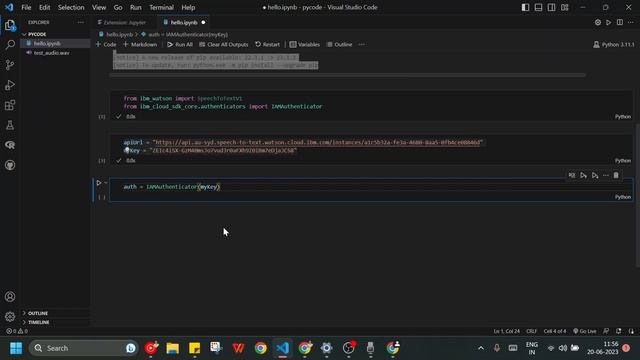Split the editor right
This screenshot has height=360, width=640.
pyautogui.click(x=620, y=22)
